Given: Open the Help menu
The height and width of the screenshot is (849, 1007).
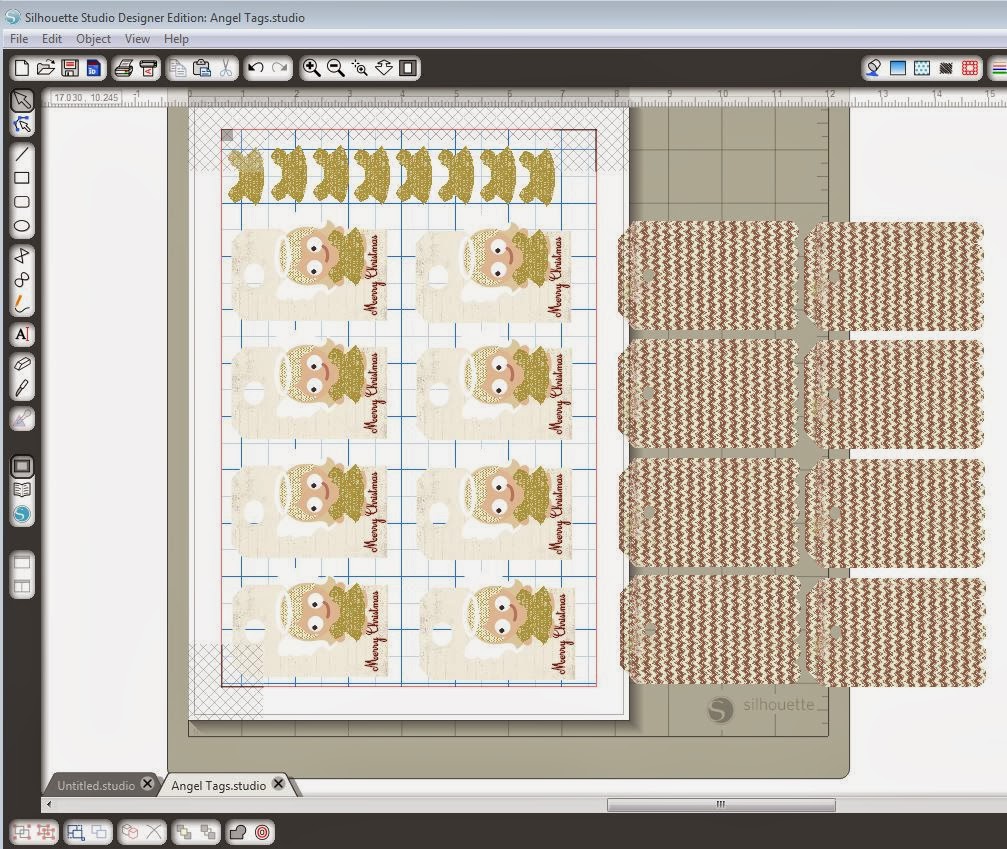Looking at the screenshot, I should pyautogui.click(x=176, y=39).
